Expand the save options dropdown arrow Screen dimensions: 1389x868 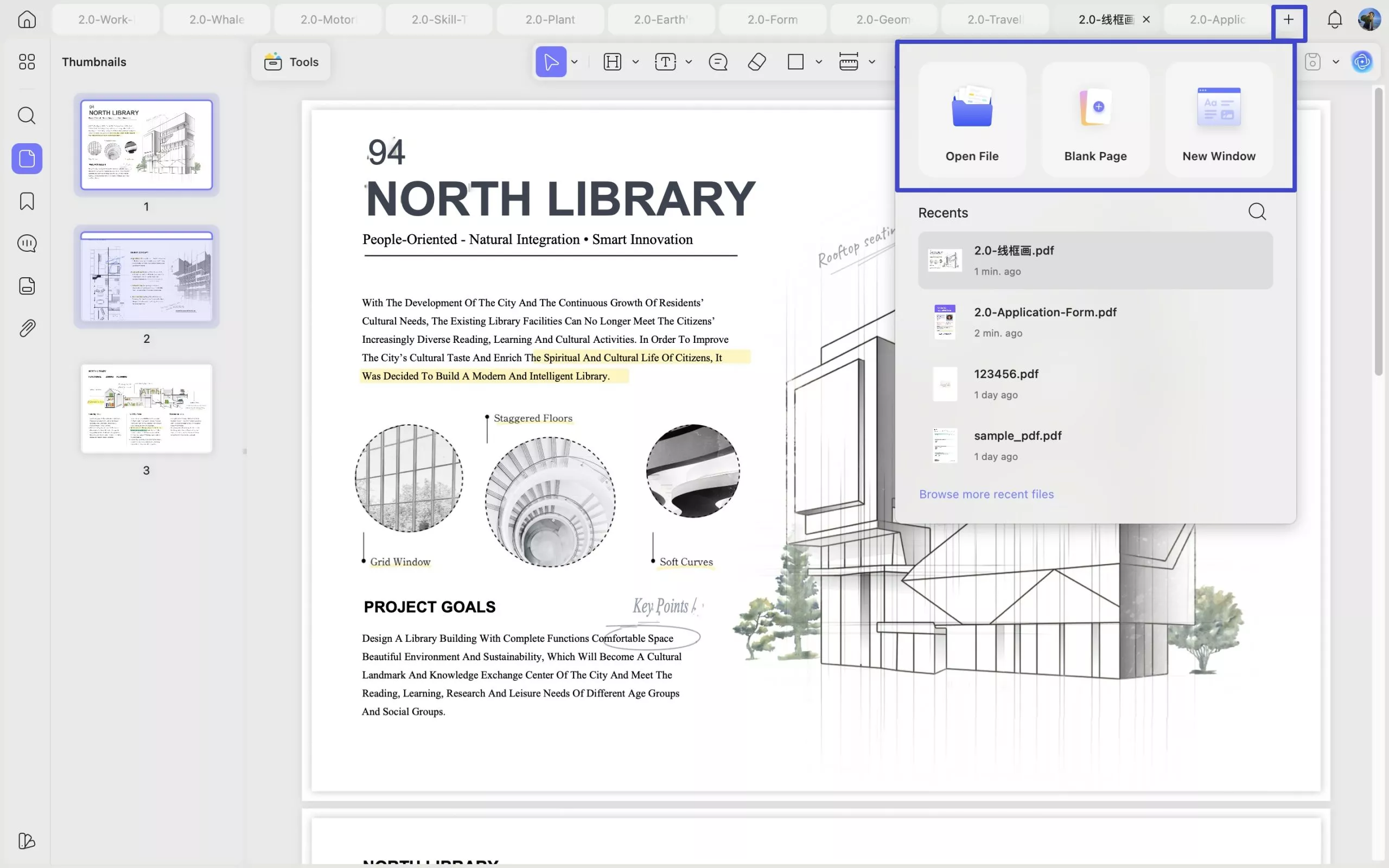pyautogui.click(x=1336, y=61)
